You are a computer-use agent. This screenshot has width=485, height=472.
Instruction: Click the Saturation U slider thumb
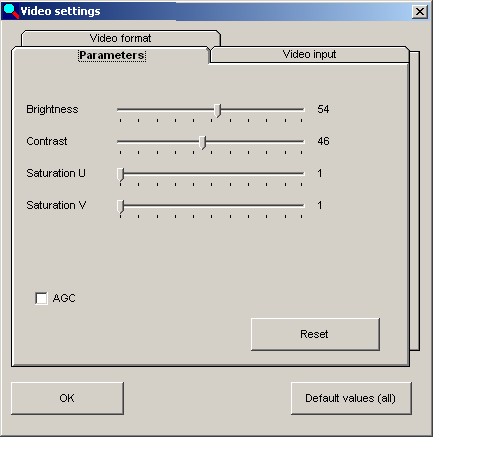(121, 174)
